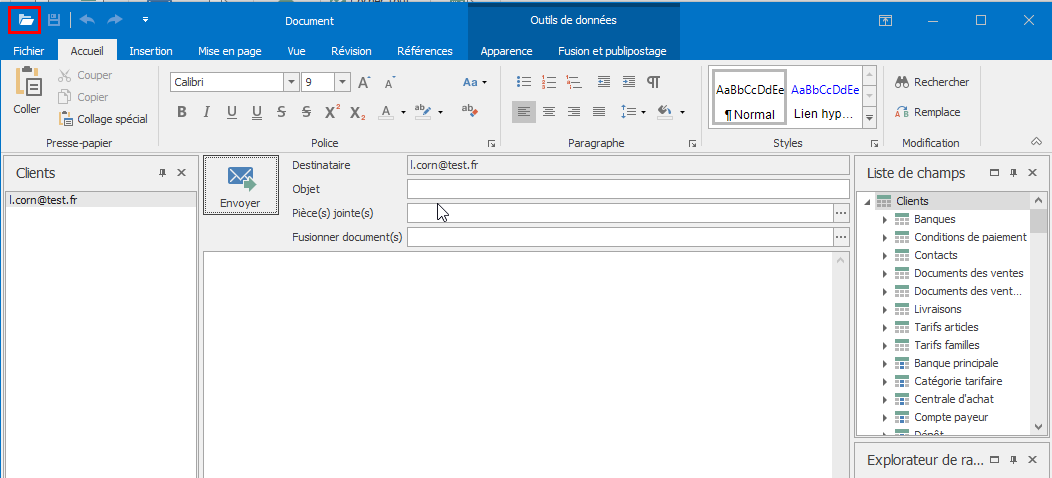Open the text highlight color dropdown
The image size is (1052, 478).
tap(440, 112)
